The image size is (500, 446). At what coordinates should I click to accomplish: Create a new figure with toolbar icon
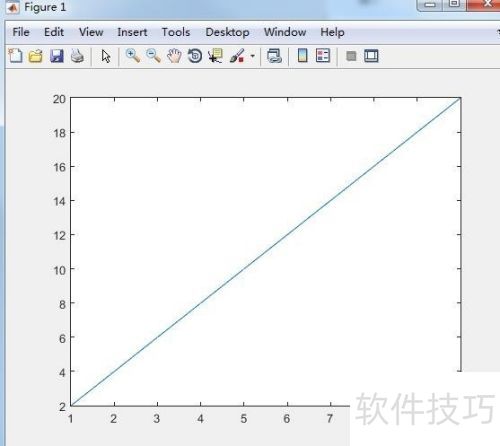pos(15,56)
